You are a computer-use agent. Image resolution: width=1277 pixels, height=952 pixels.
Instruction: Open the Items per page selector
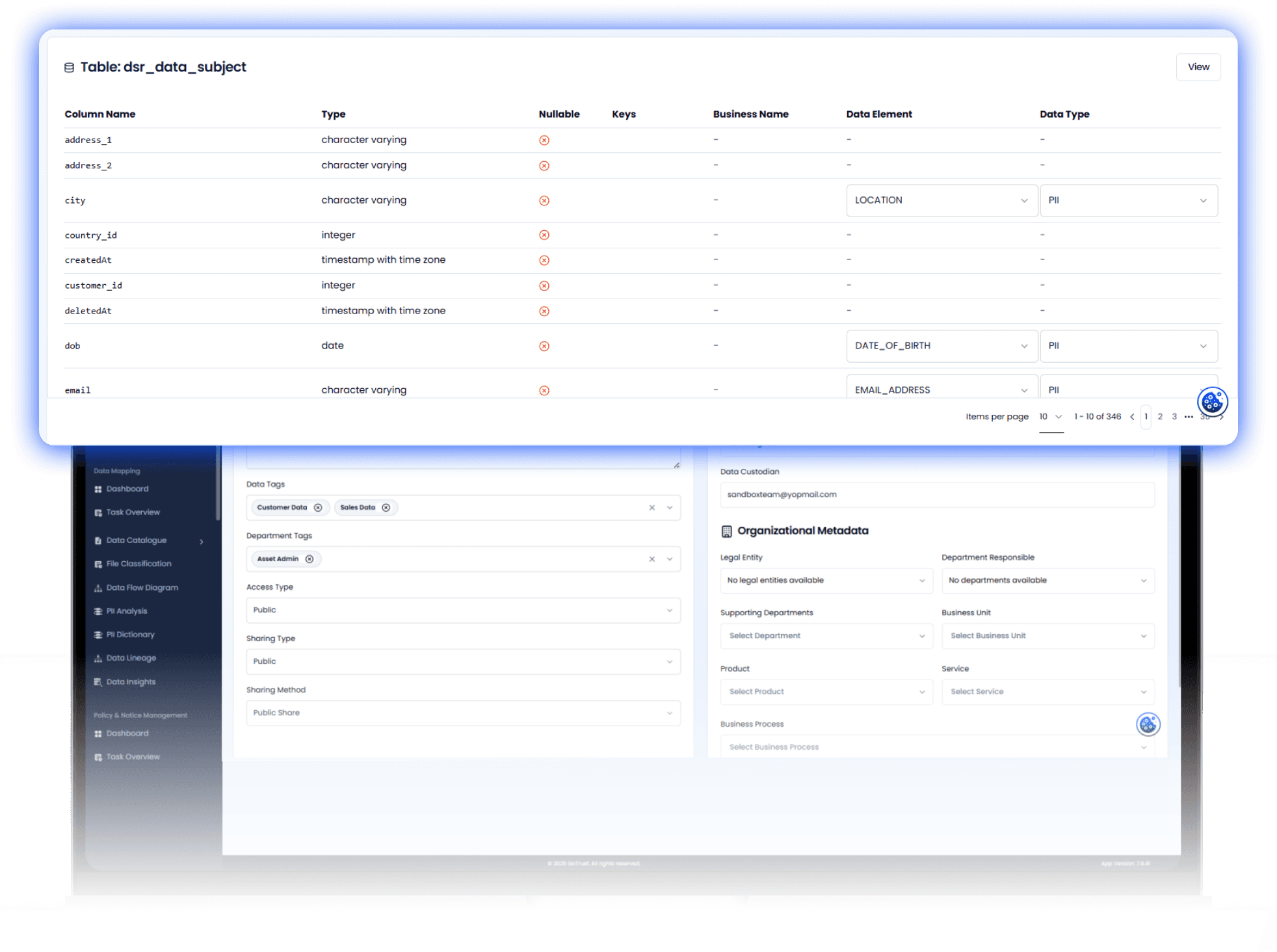coord(1050,417)
